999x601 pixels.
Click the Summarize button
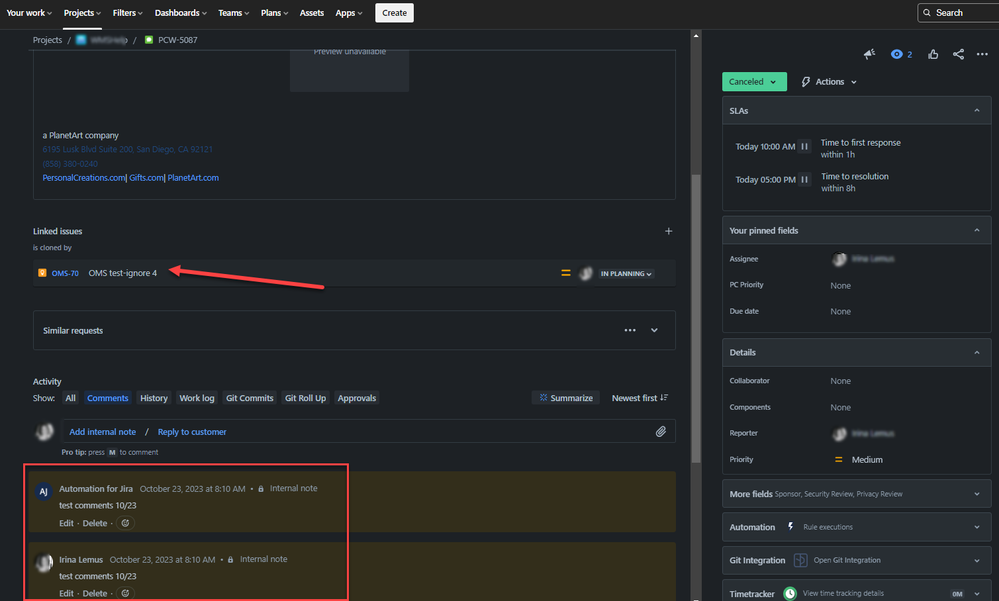[566, 398]
